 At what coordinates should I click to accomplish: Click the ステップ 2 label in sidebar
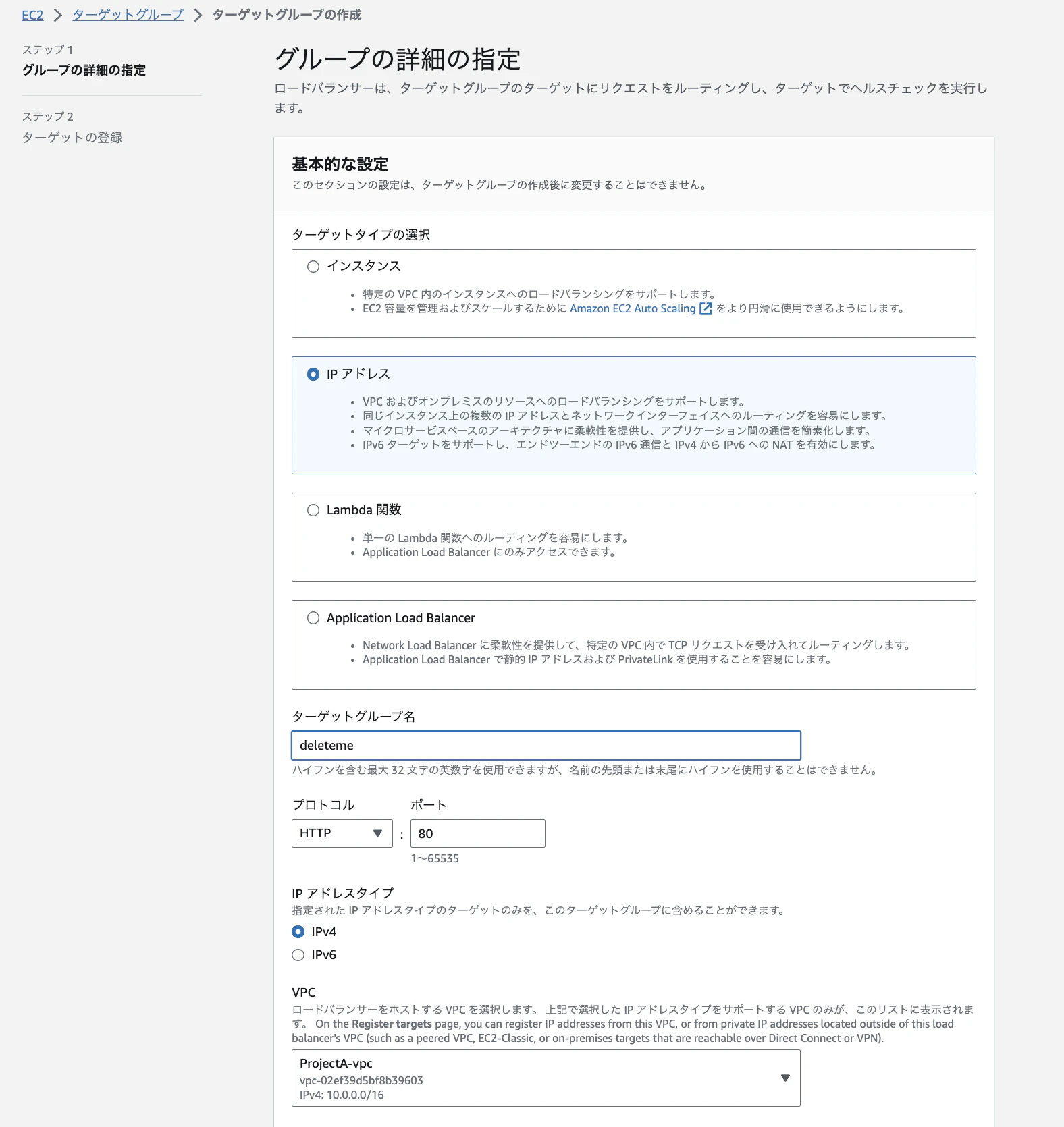(x=47, y=117)
